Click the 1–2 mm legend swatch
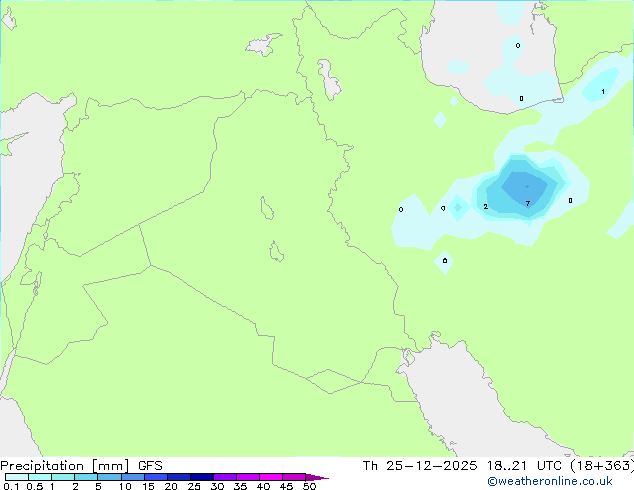 click(x=63, y=477)
